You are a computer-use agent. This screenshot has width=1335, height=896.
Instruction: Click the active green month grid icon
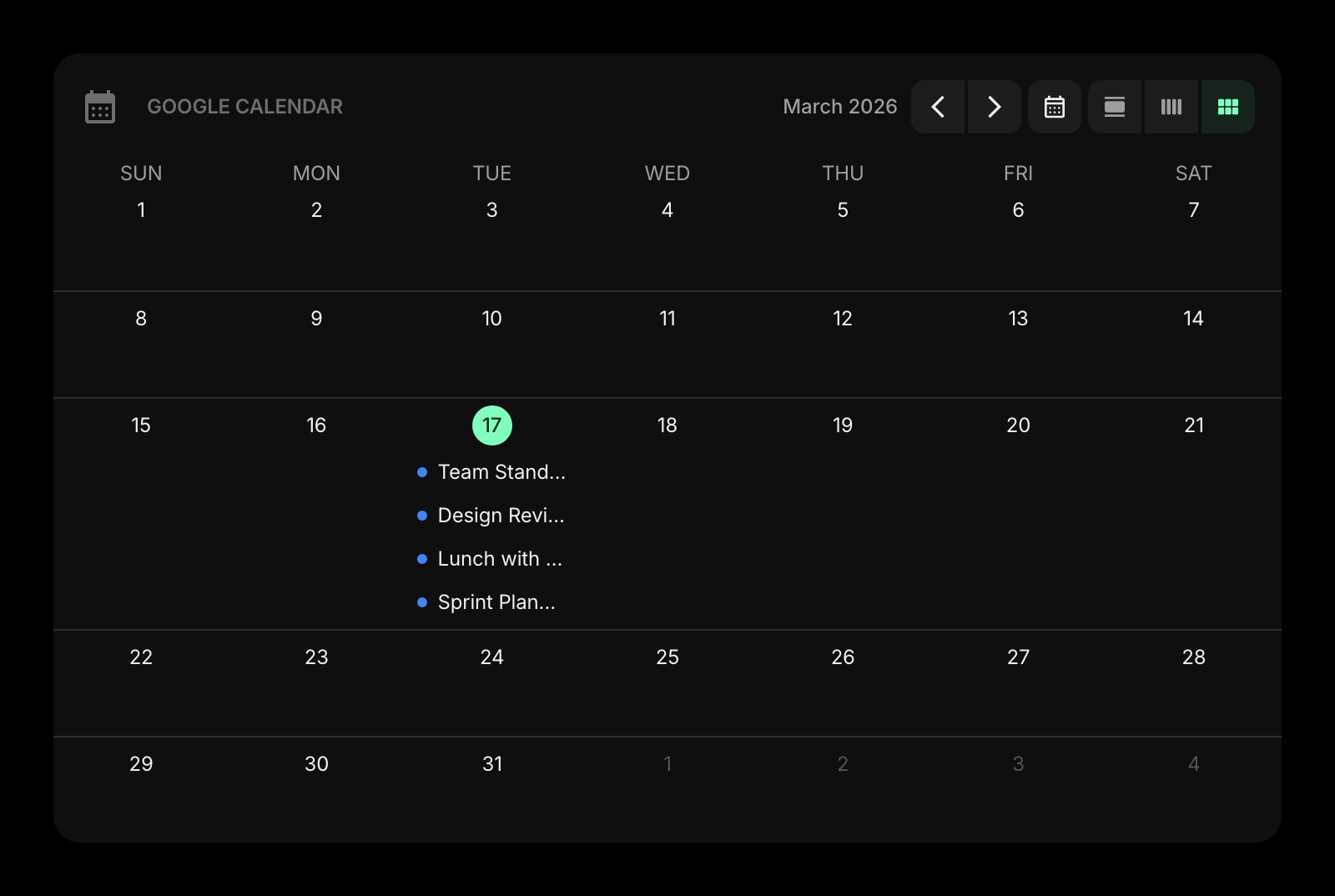(1227, 107)
